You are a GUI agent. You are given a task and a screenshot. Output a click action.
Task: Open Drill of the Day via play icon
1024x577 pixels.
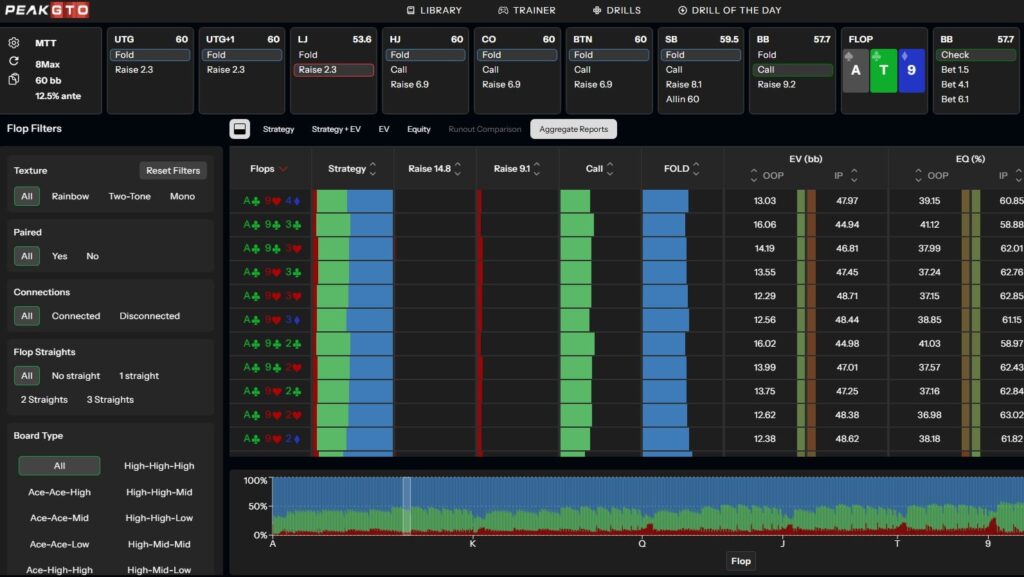click(x=683, y=10)
